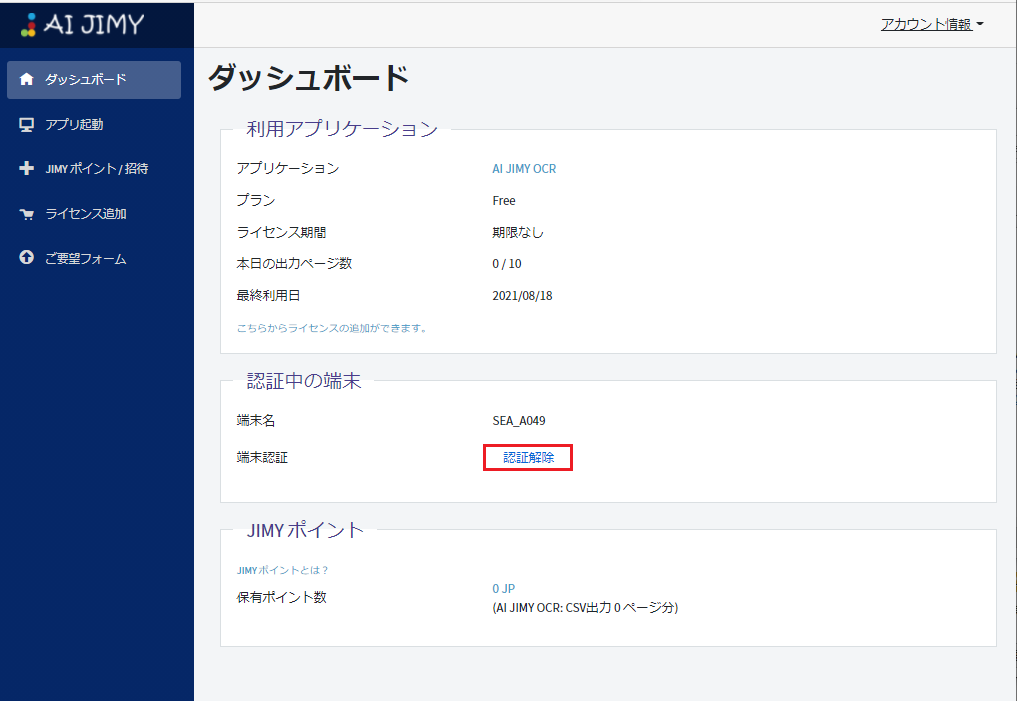Click the 認証中の端末 section title

[x=304, y=381]
